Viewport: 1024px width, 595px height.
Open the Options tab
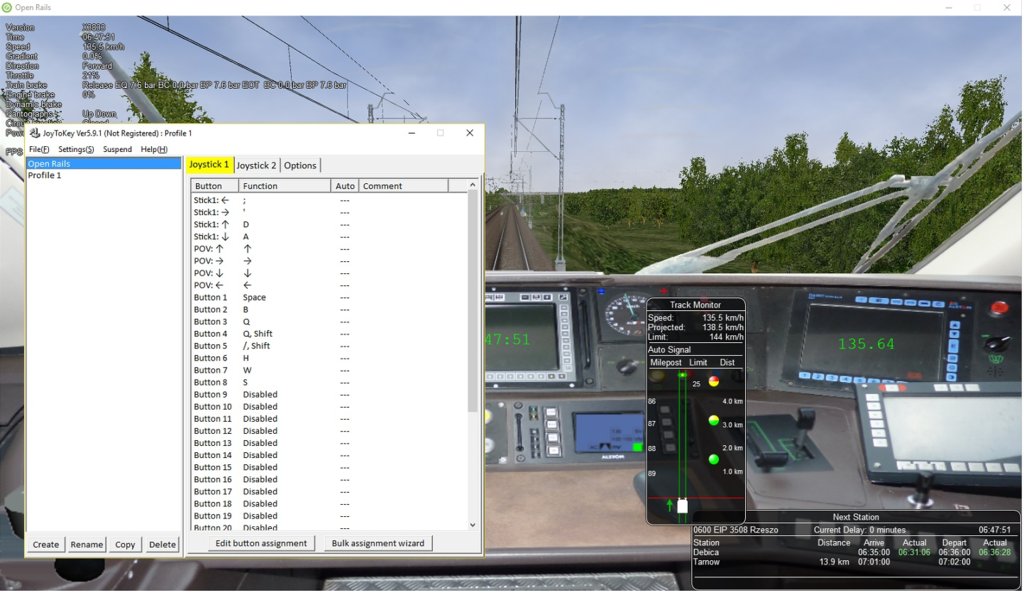pos(300,165)
